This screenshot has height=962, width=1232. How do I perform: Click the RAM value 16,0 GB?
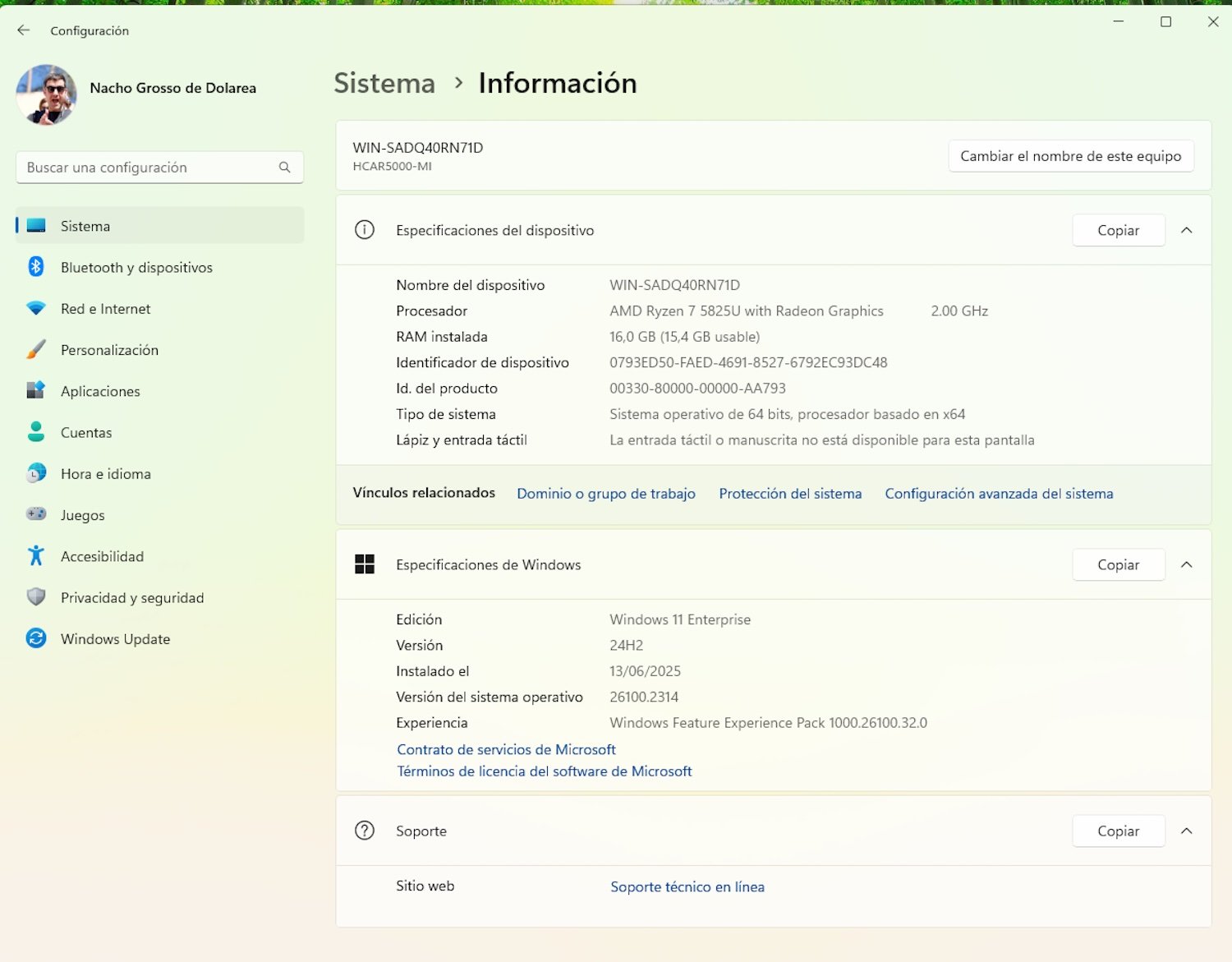pos(684,337)
